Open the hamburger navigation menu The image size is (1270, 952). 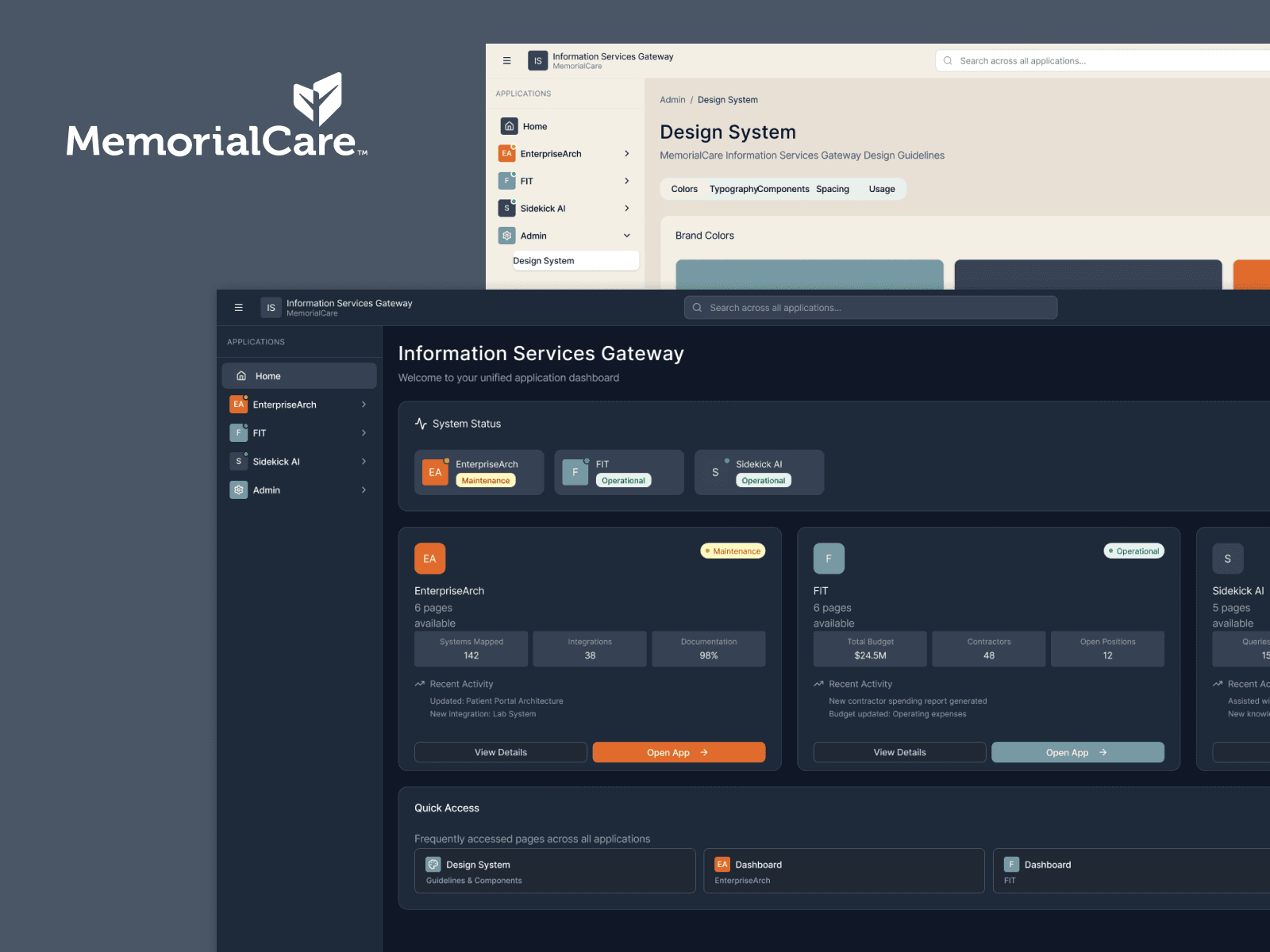(x=238, y=307)
